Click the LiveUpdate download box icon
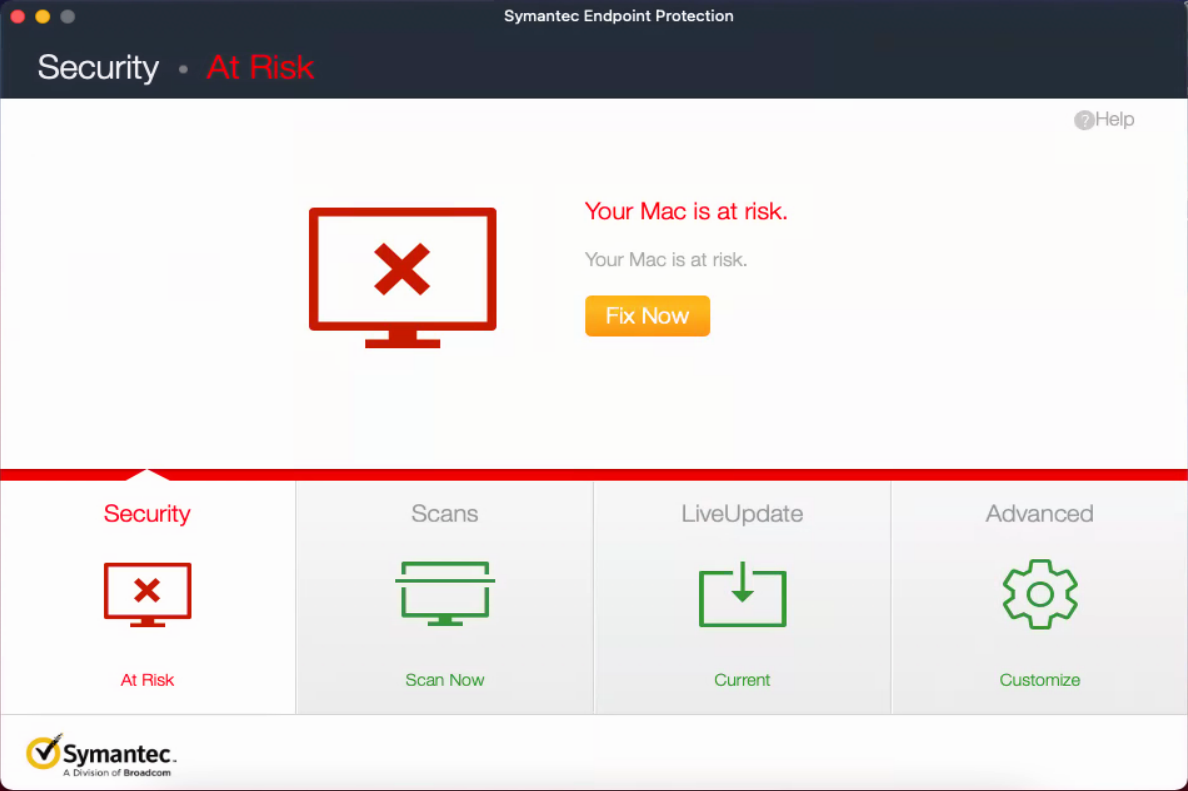 (742, 594)
